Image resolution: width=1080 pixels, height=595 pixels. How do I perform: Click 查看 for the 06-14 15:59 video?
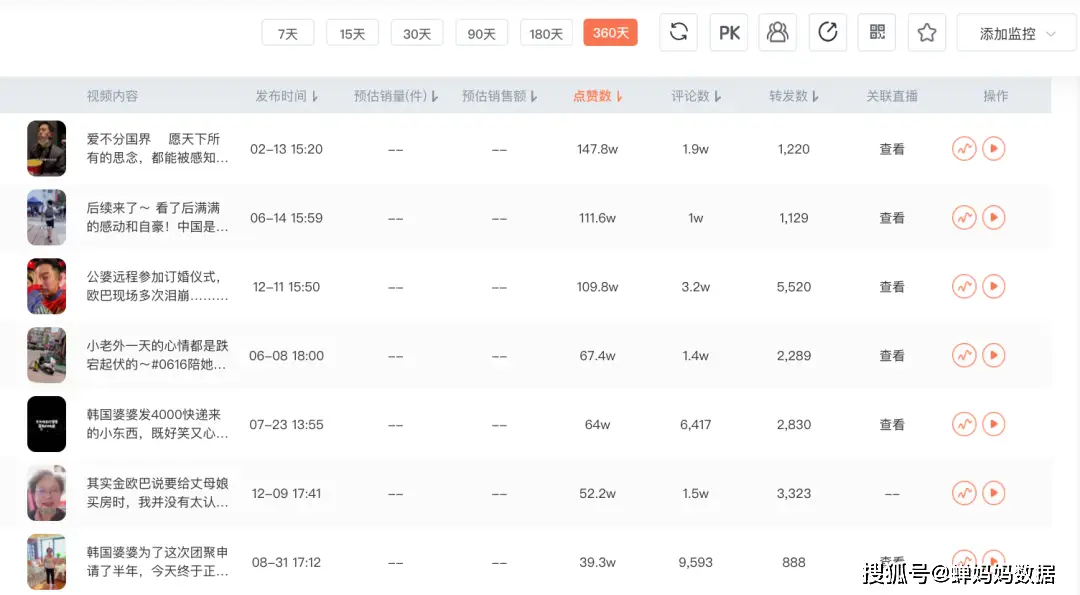click(891, 218)
